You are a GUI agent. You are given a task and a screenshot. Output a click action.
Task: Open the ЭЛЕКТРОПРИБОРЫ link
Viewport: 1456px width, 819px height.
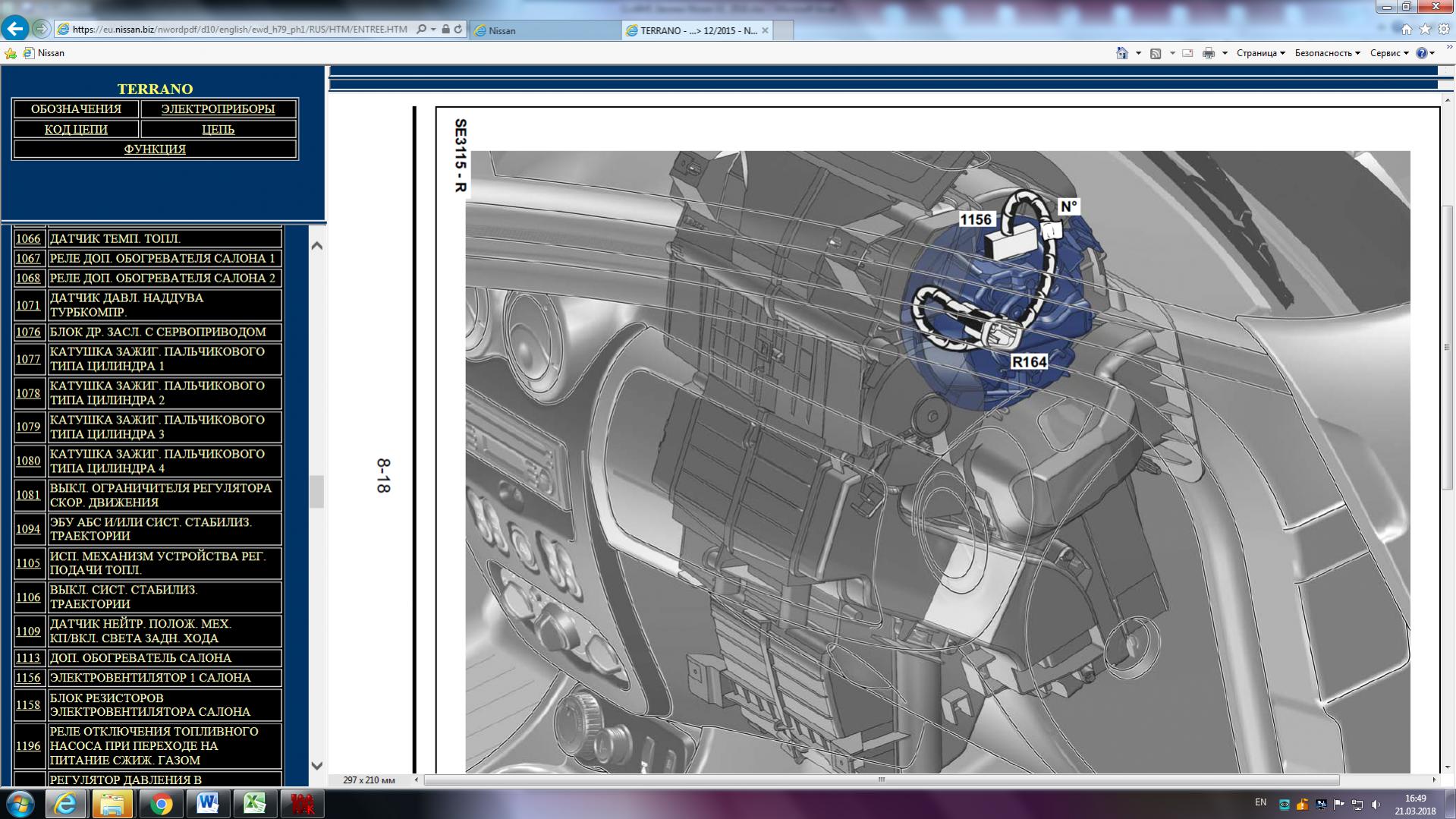218,109
